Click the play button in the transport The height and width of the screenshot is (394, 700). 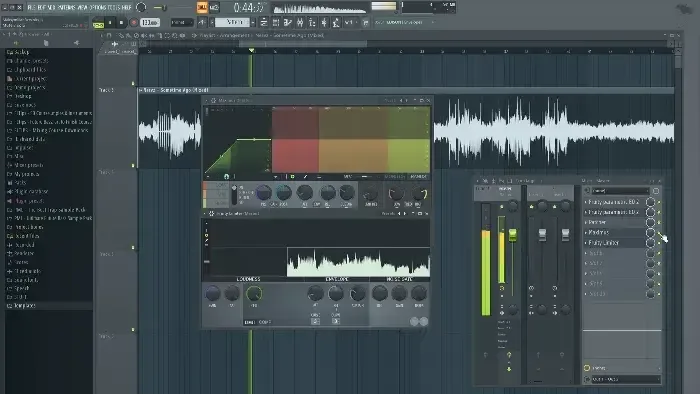click(x=110, y=22)
